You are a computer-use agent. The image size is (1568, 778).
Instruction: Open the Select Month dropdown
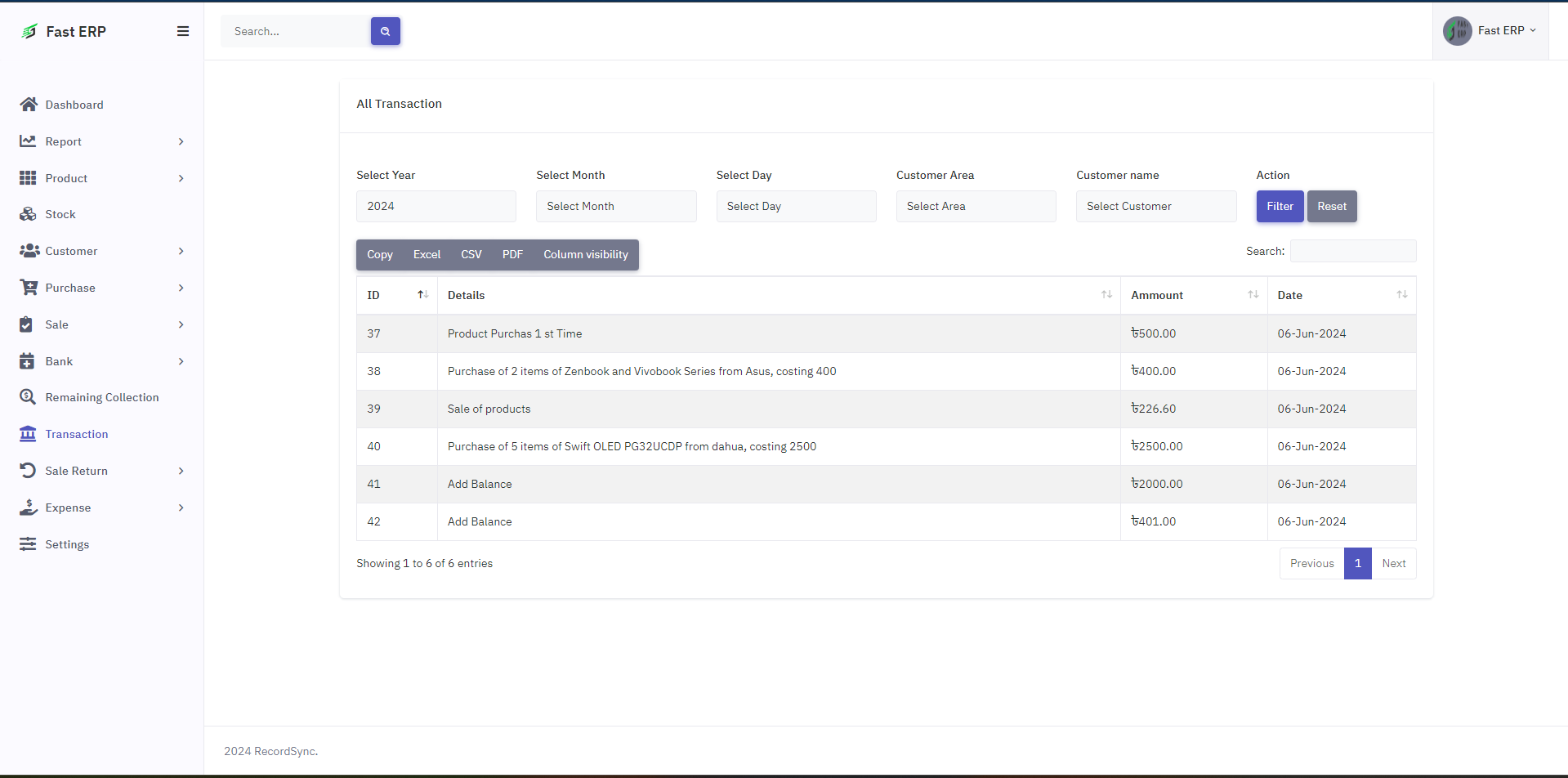coord(616,206)
